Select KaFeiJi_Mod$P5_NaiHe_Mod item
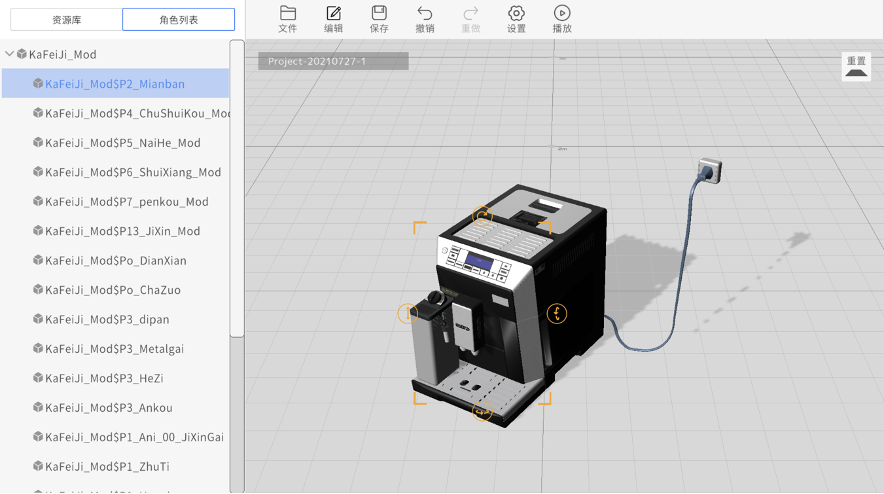The width and height of the screenshot is (884, 494). [115, 143]
